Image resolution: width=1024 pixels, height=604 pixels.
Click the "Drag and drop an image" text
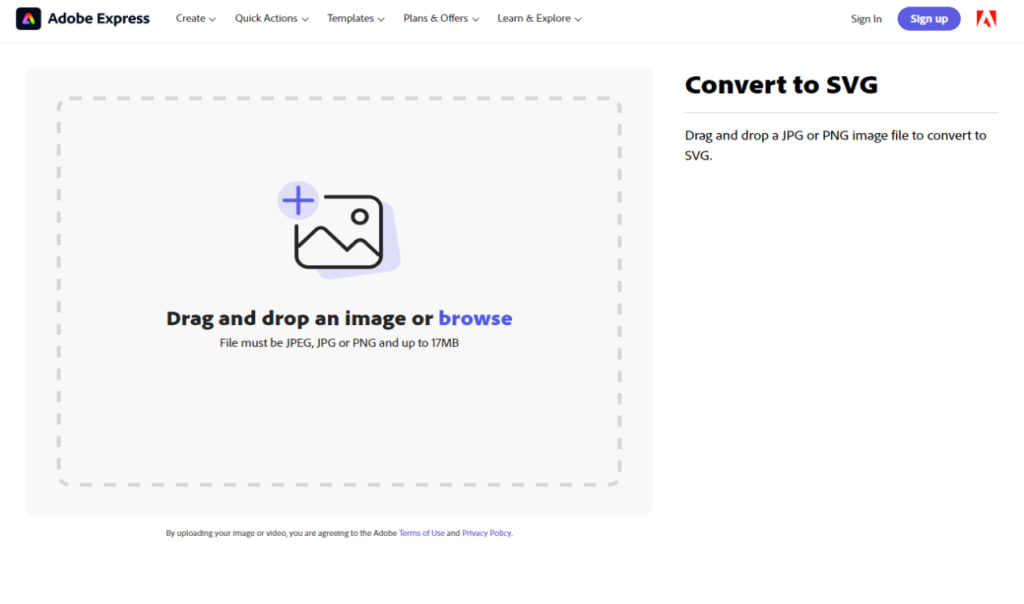point(300,319)
